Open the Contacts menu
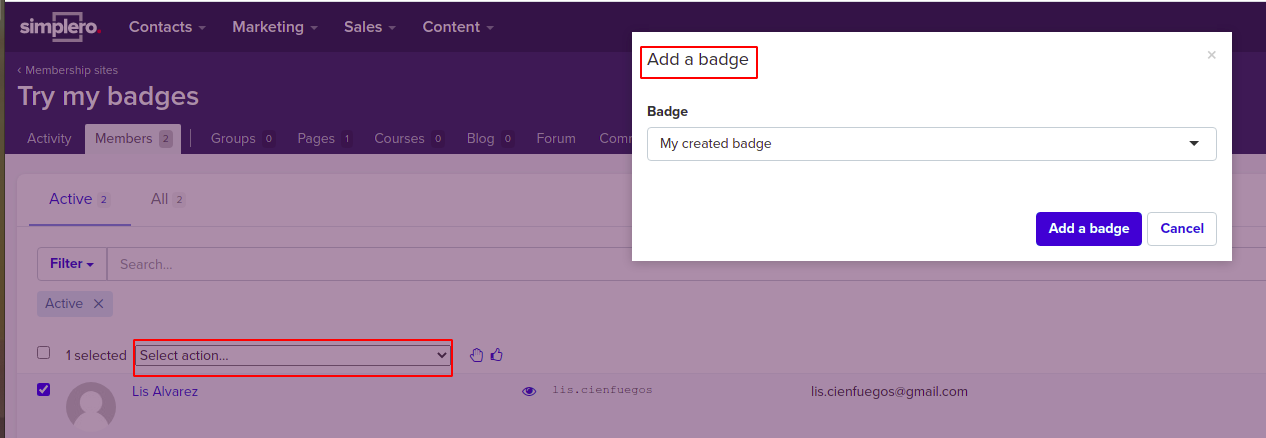Viewport: 1266px width, 438px height. (x=167, y=27)
